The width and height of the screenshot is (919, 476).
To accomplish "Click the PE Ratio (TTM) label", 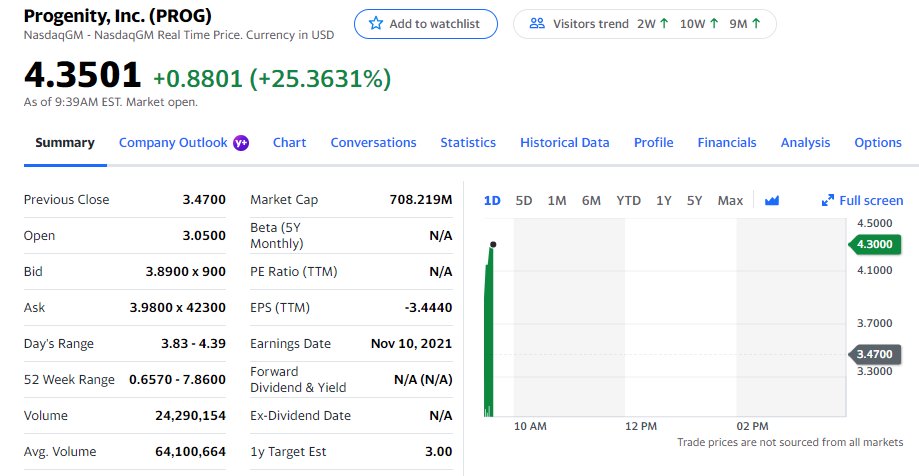I will coord(294,271).
